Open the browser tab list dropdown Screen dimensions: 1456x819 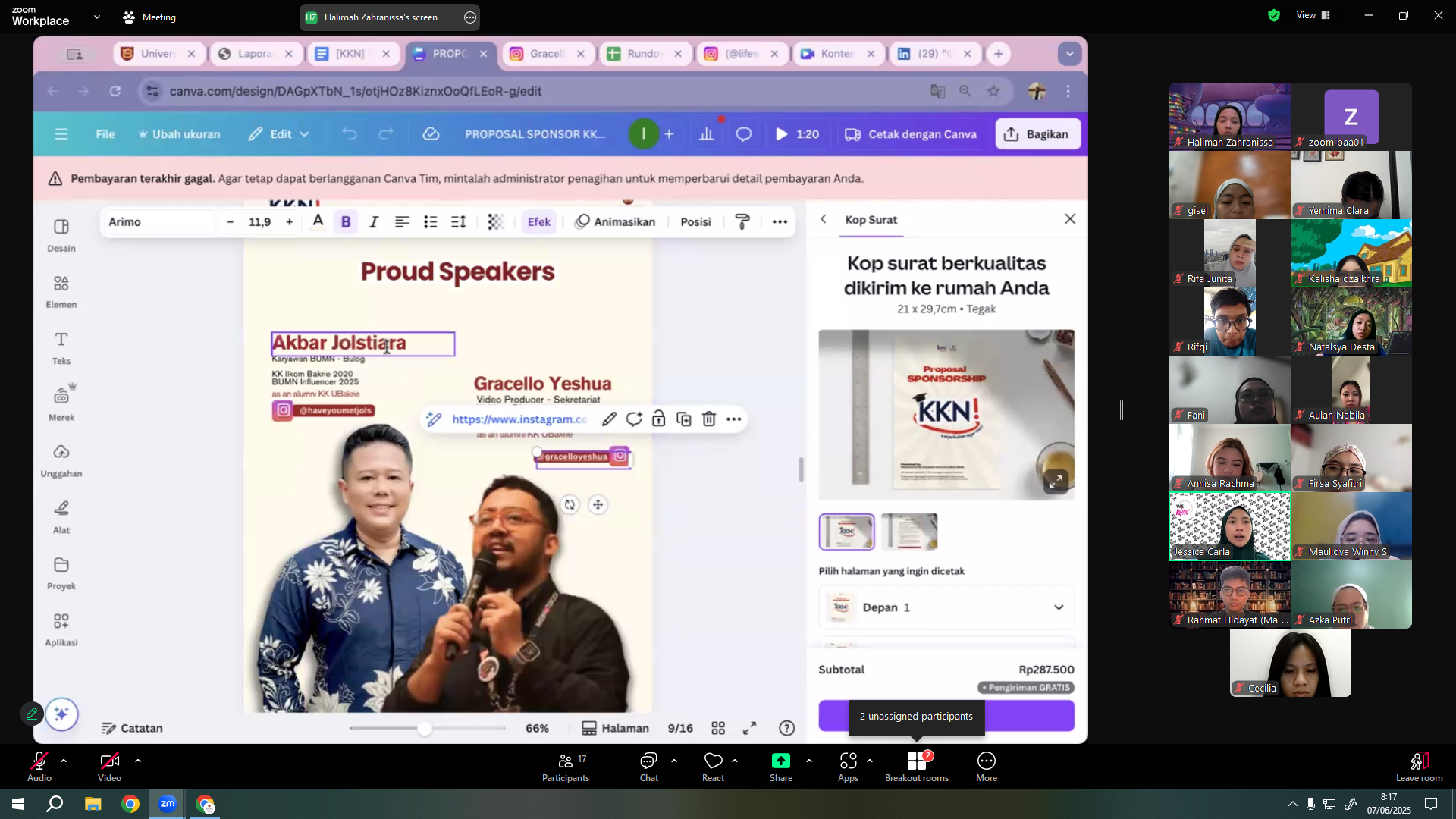1069,54
